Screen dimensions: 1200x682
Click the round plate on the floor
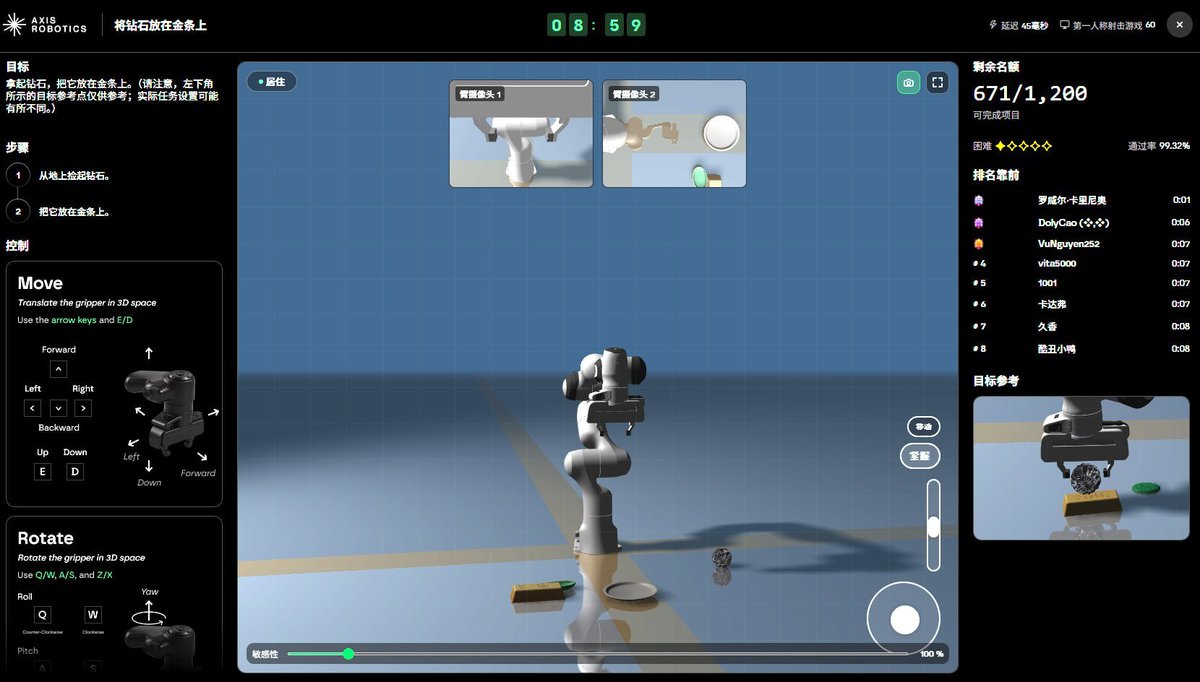pos(631,591)
